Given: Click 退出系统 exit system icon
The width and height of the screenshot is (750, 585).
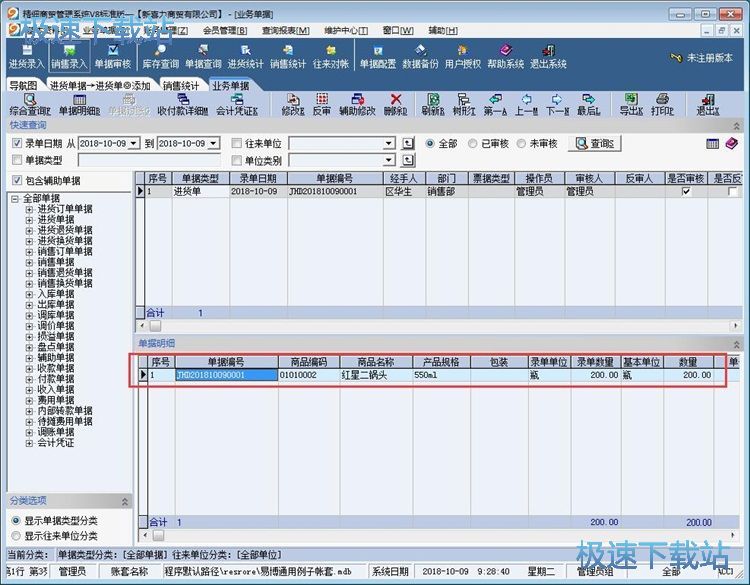Looking at the screenshot, I should click(548, 56).
